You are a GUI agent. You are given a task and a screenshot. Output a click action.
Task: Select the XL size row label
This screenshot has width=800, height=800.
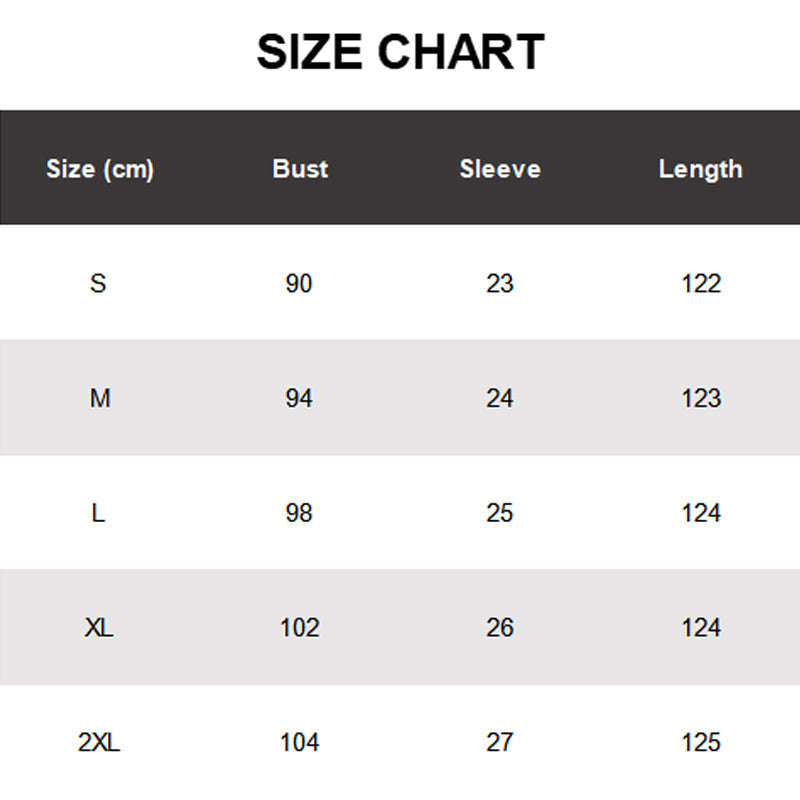[100, 628]
